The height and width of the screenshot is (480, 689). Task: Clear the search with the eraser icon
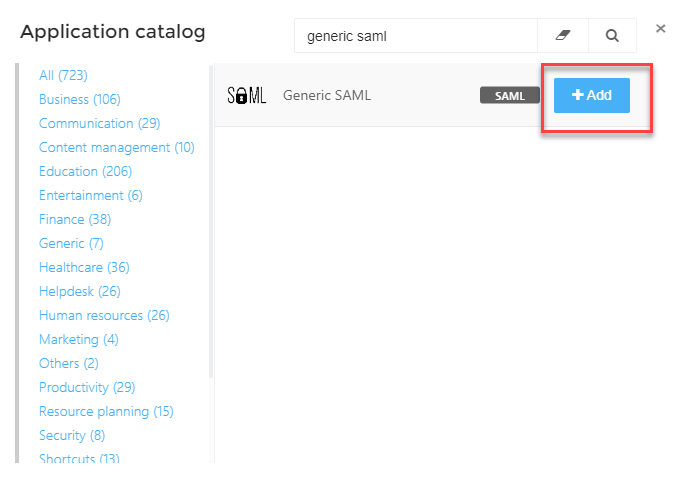(563, 36)
